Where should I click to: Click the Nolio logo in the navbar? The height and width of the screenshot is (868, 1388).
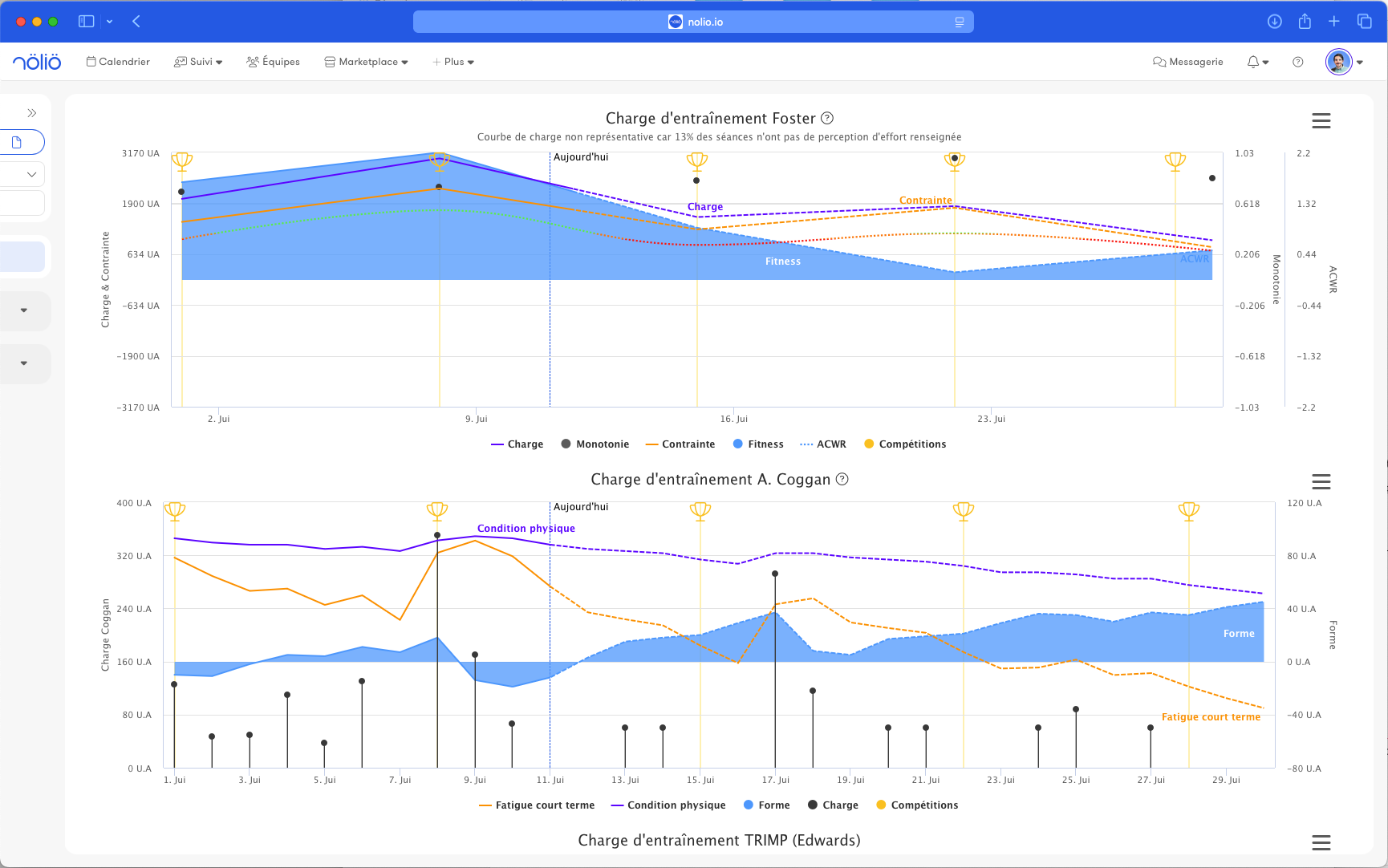click(37, 62)
